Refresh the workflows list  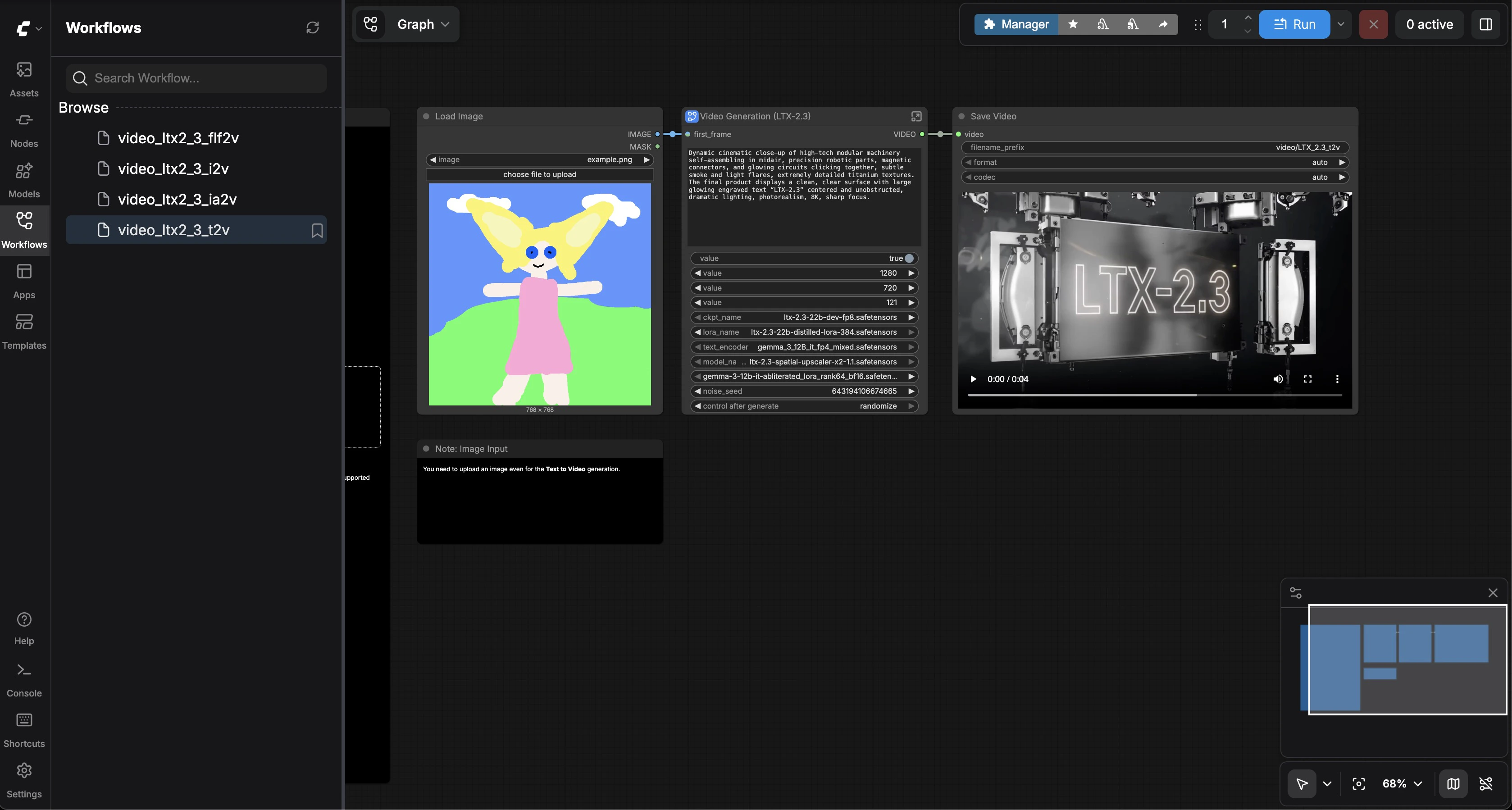click(x=313, y=27)
